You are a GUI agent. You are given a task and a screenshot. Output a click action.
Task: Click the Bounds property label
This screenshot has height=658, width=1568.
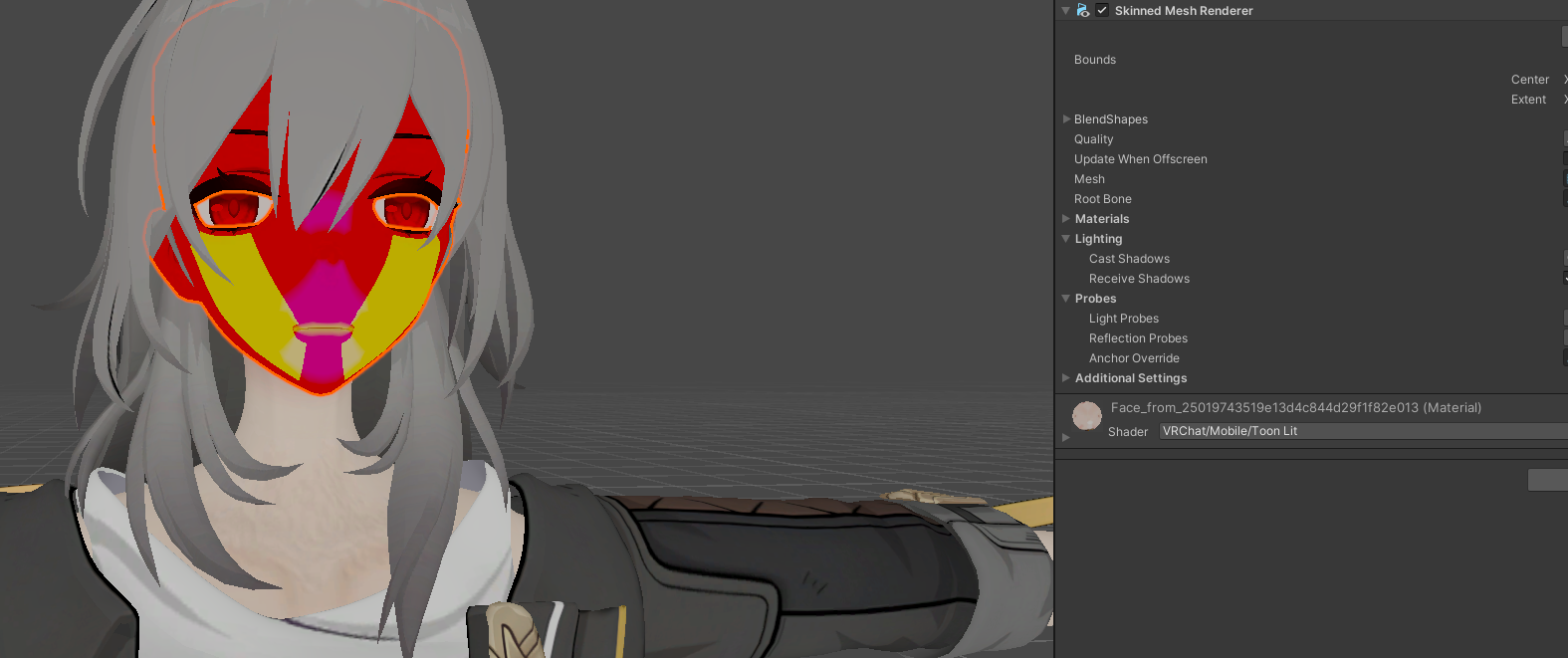coord(1095,60)
